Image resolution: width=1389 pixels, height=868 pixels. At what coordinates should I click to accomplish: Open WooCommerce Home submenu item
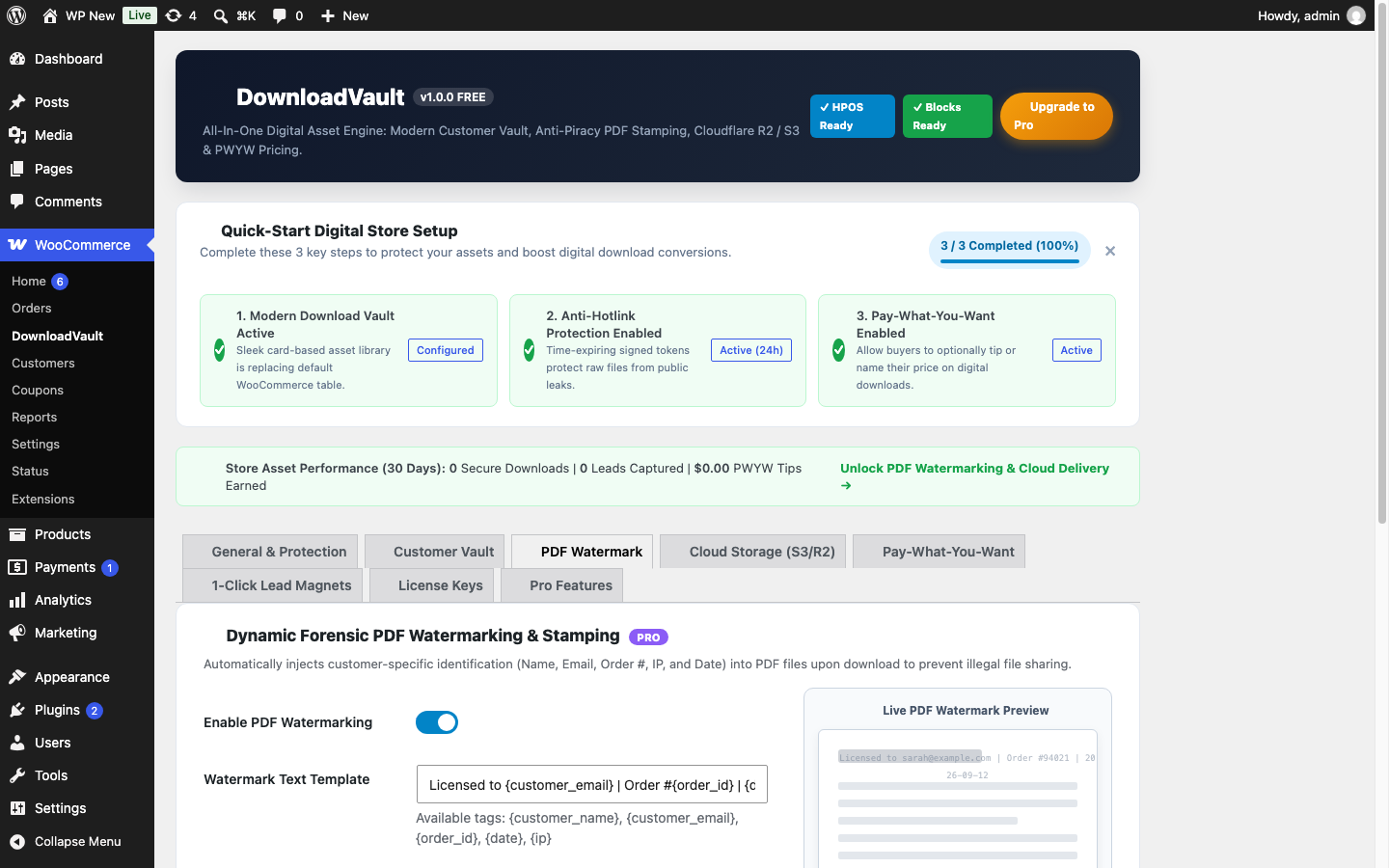[x=29, y=281]
